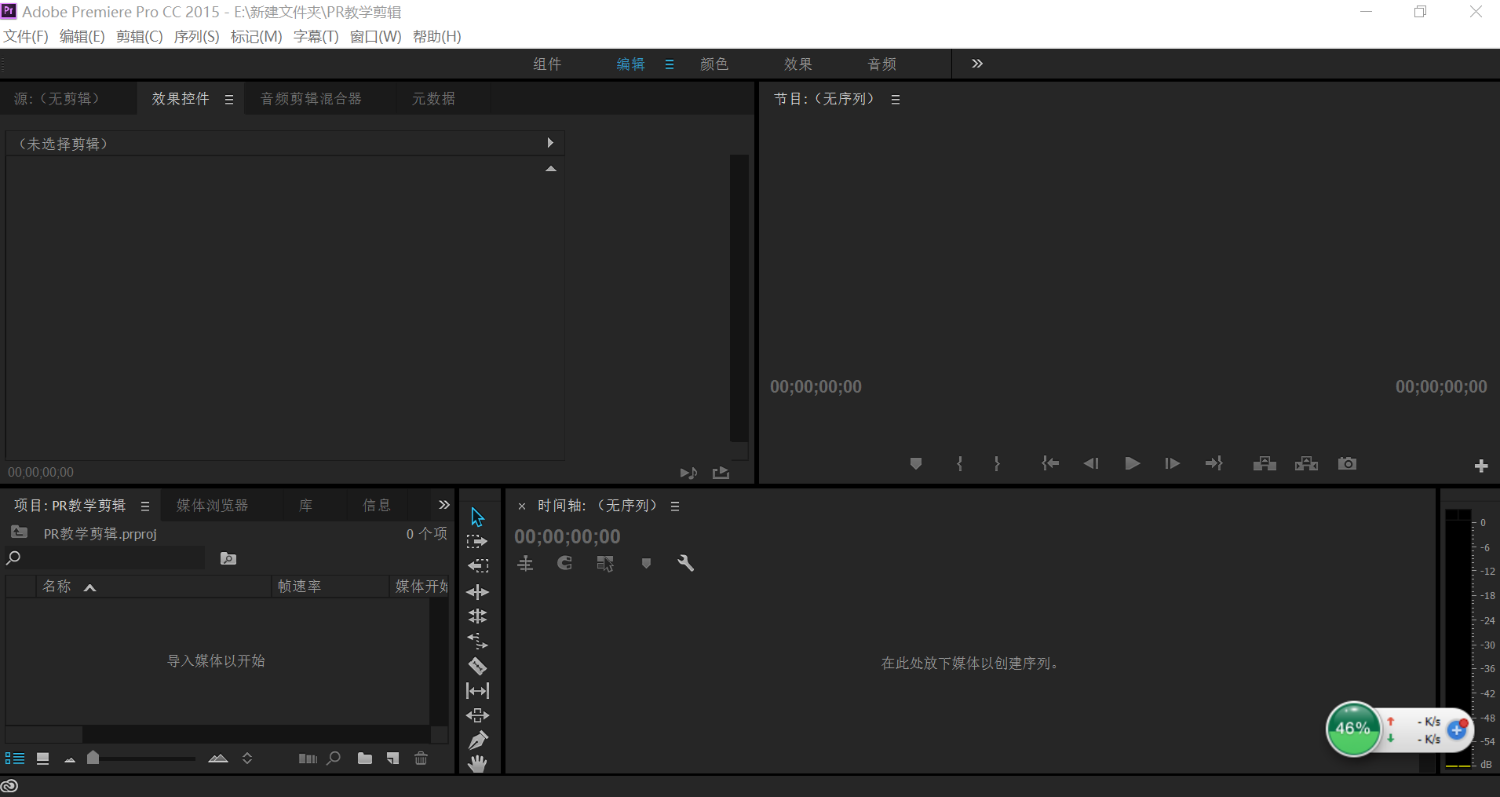Click Mark In in Program monitor
The image size is (1500, 797).
pyautogui.click(x=959, y=464)
